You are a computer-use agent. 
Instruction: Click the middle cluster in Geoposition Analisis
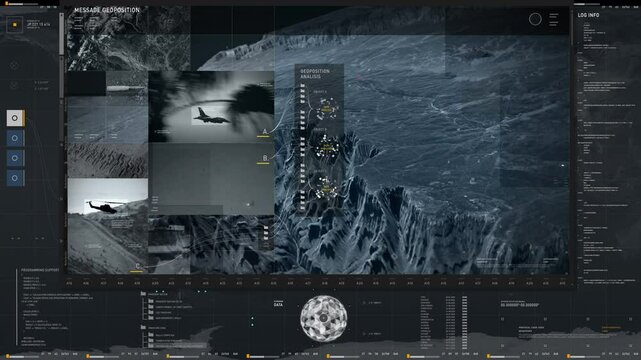coord(326,147)
